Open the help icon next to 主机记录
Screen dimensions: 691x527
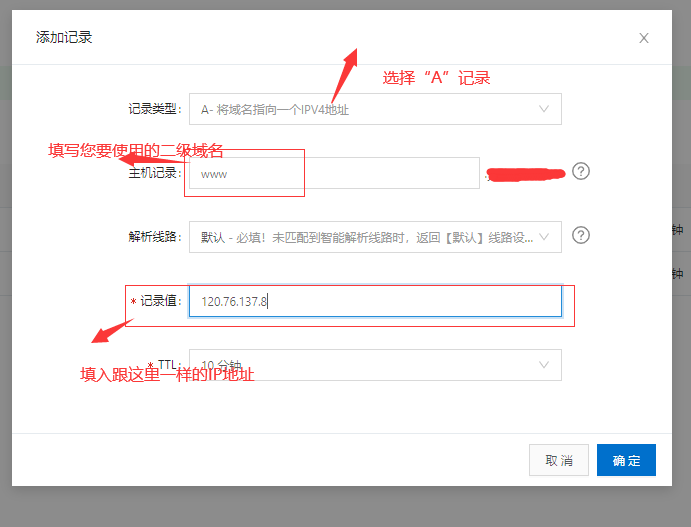(x=580, y=171)
